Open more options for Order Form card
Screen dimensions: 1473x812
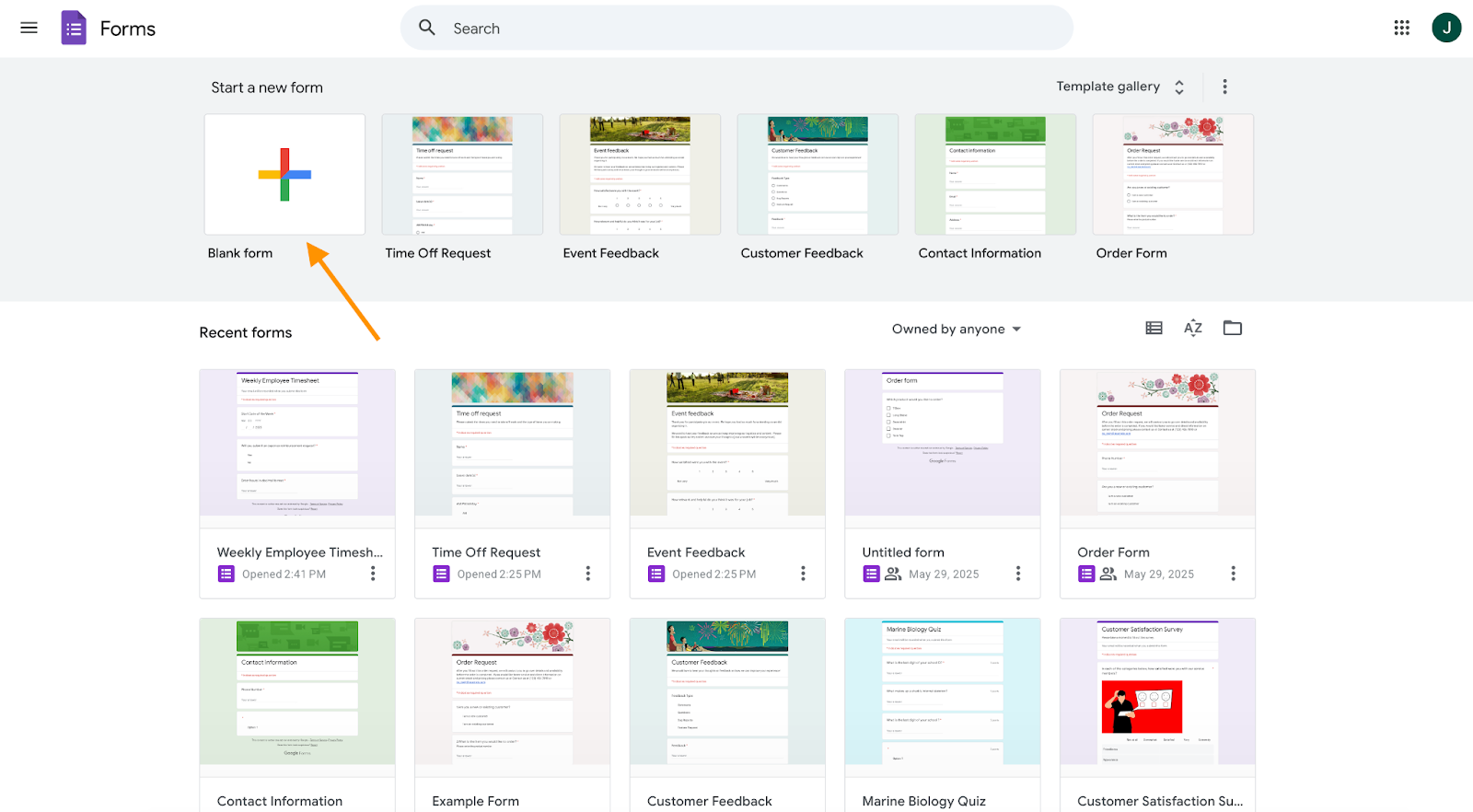click(1234, 574)
